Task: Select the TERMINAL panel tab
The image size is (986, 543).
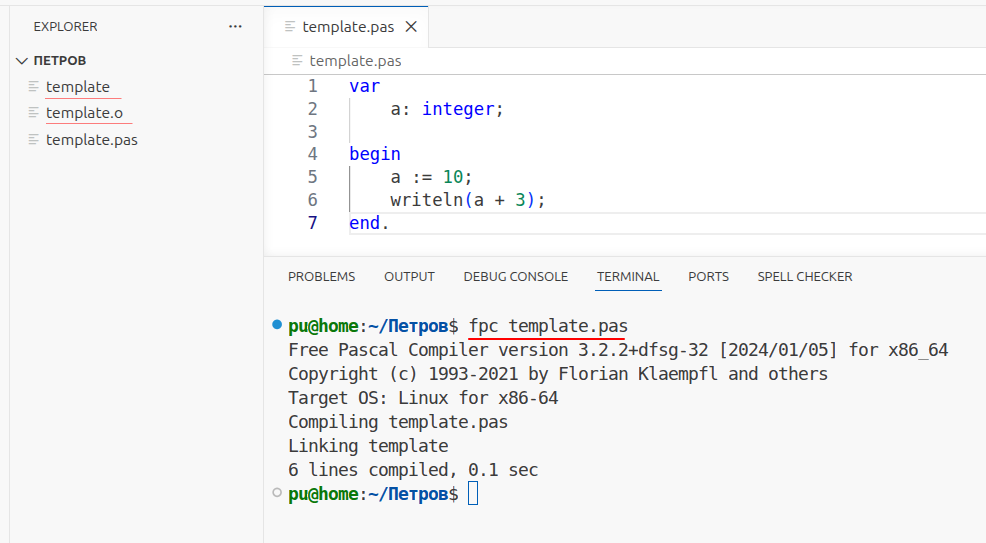Action: pyautogui.click(x=628, y=277)
